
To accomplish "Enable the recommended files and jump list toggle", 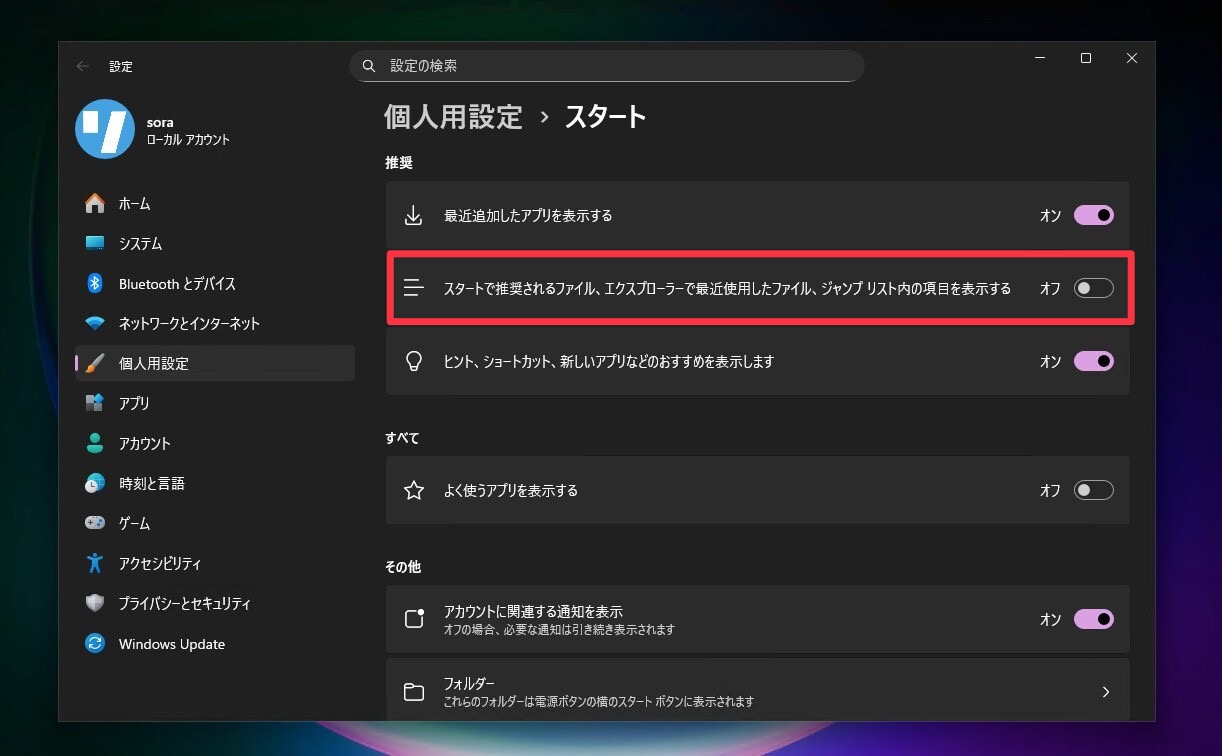I will [x=1093, y=289].
